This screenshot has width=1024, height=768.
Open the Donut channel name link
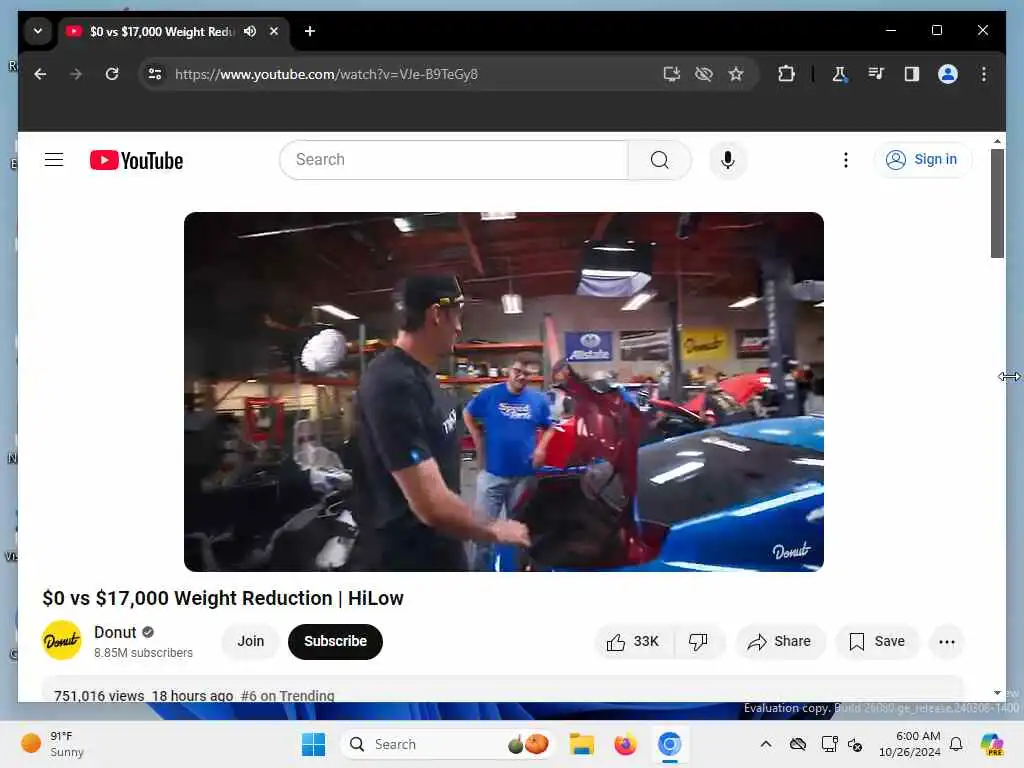tap(115, 632)
